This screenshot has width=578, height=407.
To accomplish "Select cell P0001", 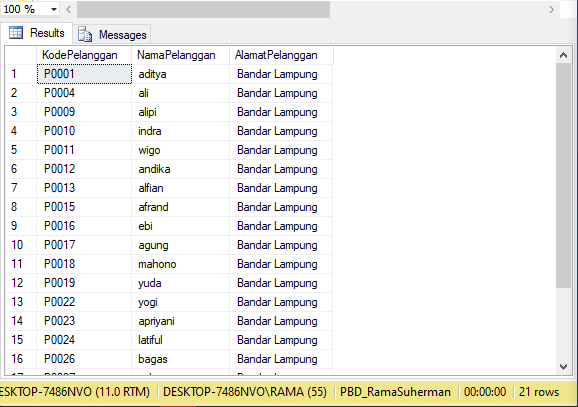I will 84,74.
